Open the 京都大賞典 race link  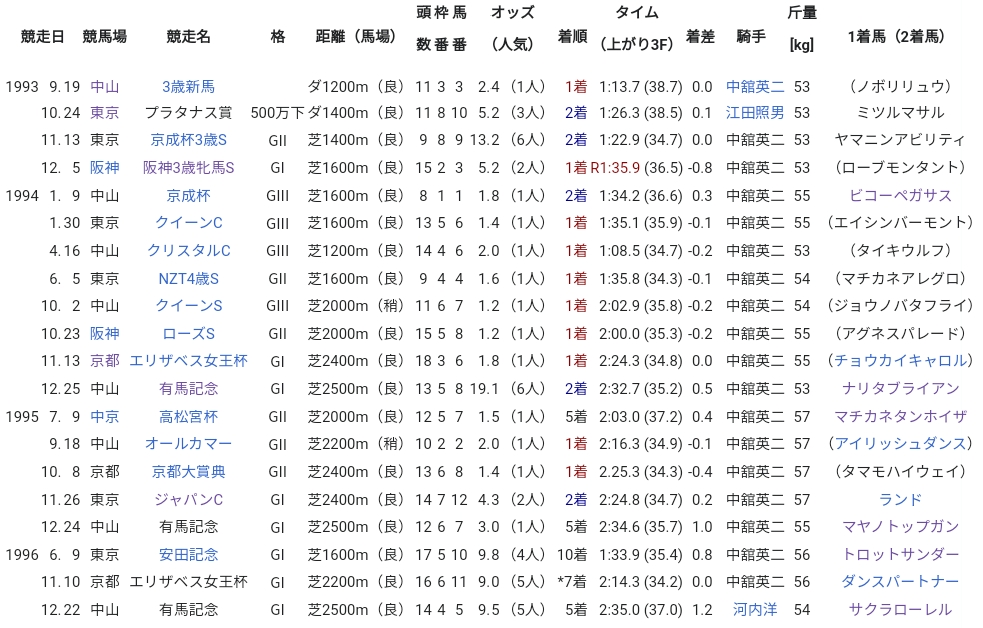pos(188,471)
